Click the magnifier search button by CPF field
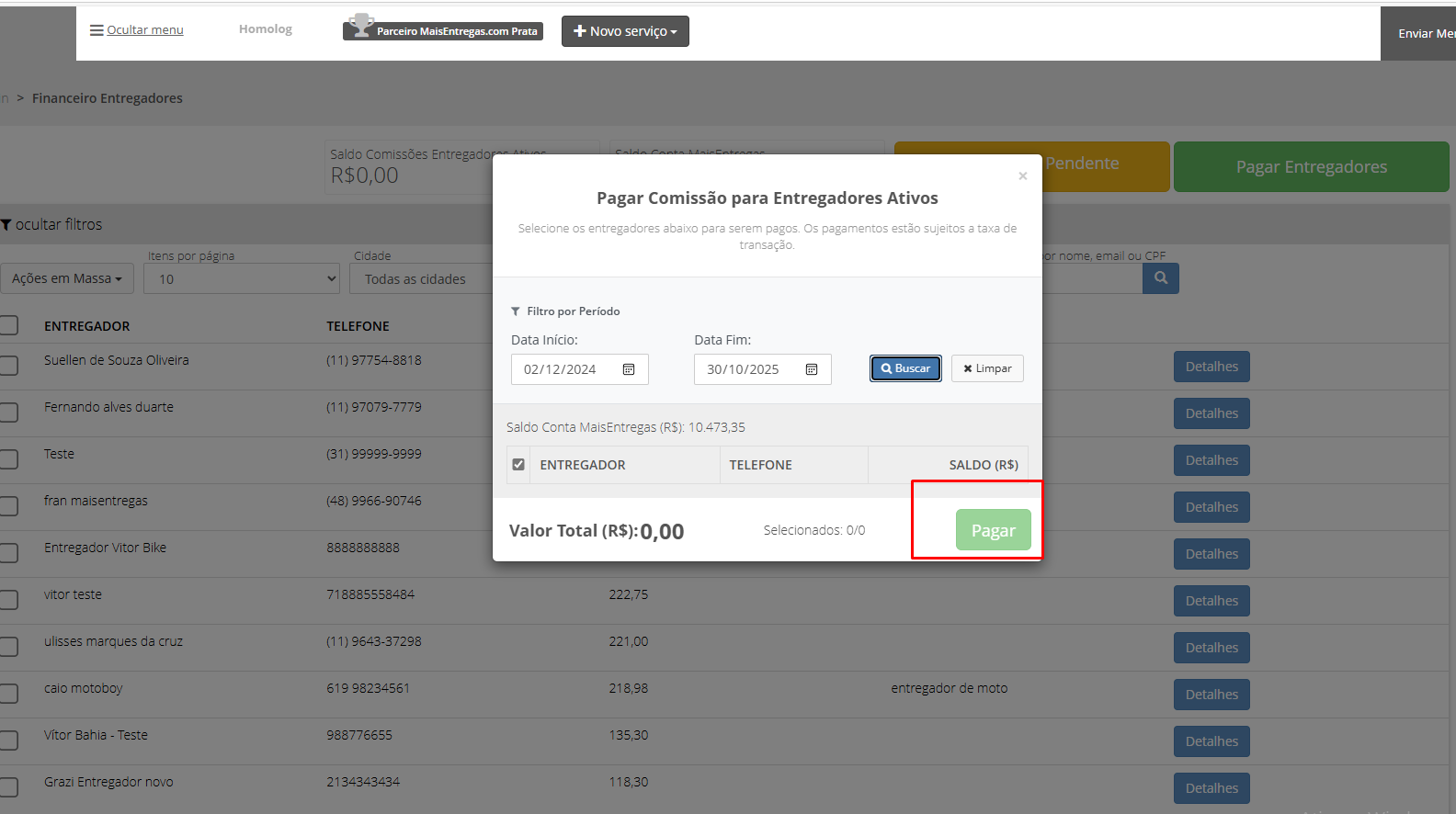The width and height of the screenshot is (1456, 814). point(1161,277)
